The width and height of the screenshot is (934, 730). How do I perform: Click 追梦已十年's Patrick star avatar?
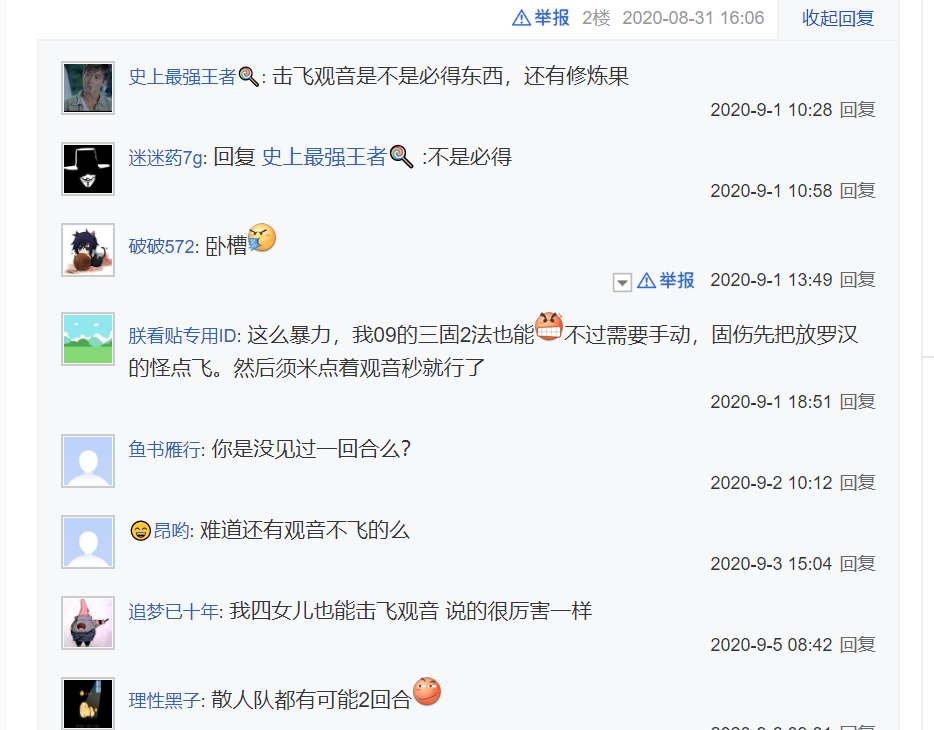click(x=88, y=623)
